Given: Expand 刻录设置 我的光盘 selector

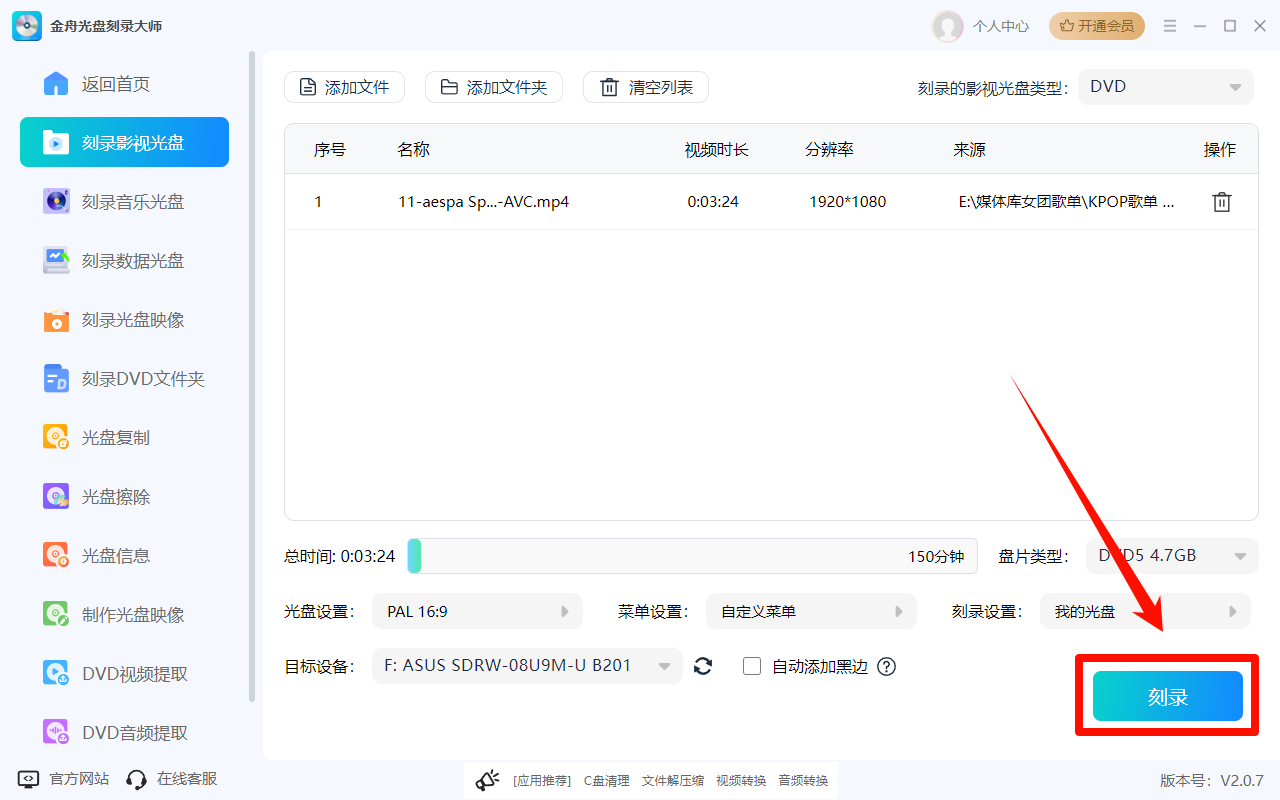Looking at the screenshot, I should [x=1145, y=611].
